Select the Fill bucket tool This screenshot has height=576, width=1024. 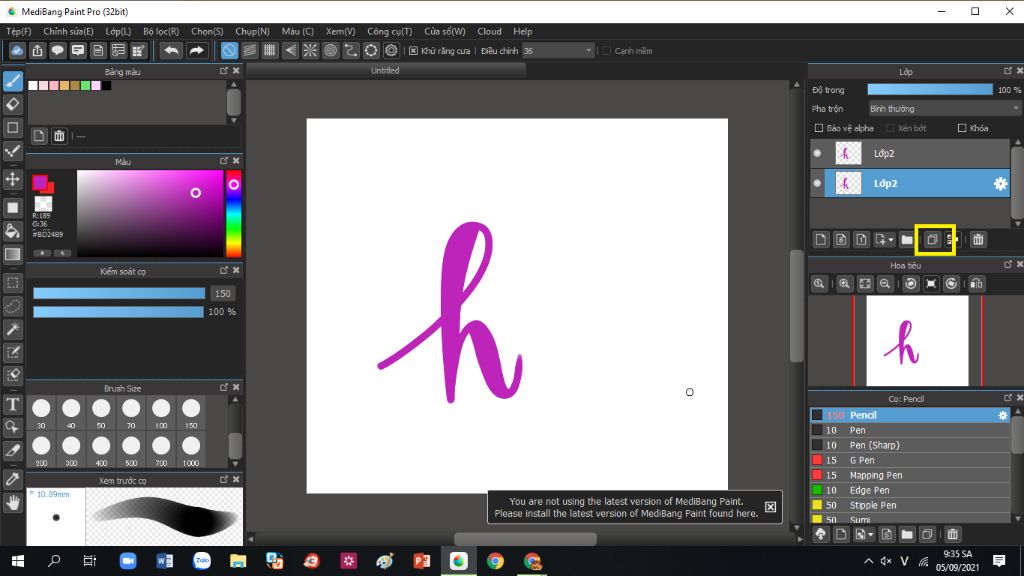13,231
